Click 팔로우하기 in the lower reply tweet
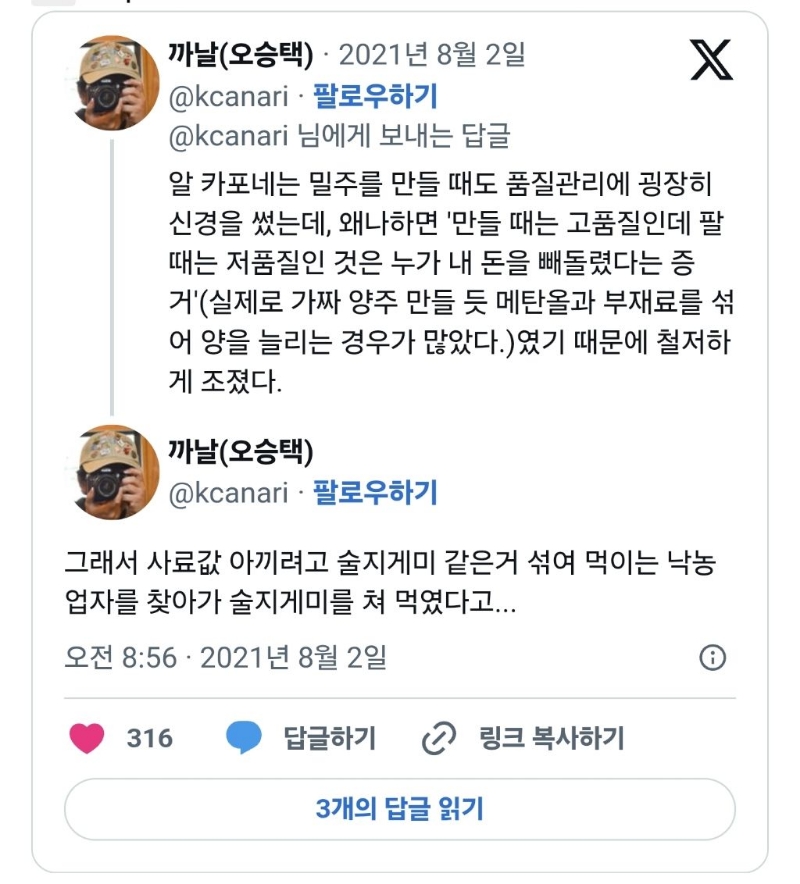 point(375,492)
